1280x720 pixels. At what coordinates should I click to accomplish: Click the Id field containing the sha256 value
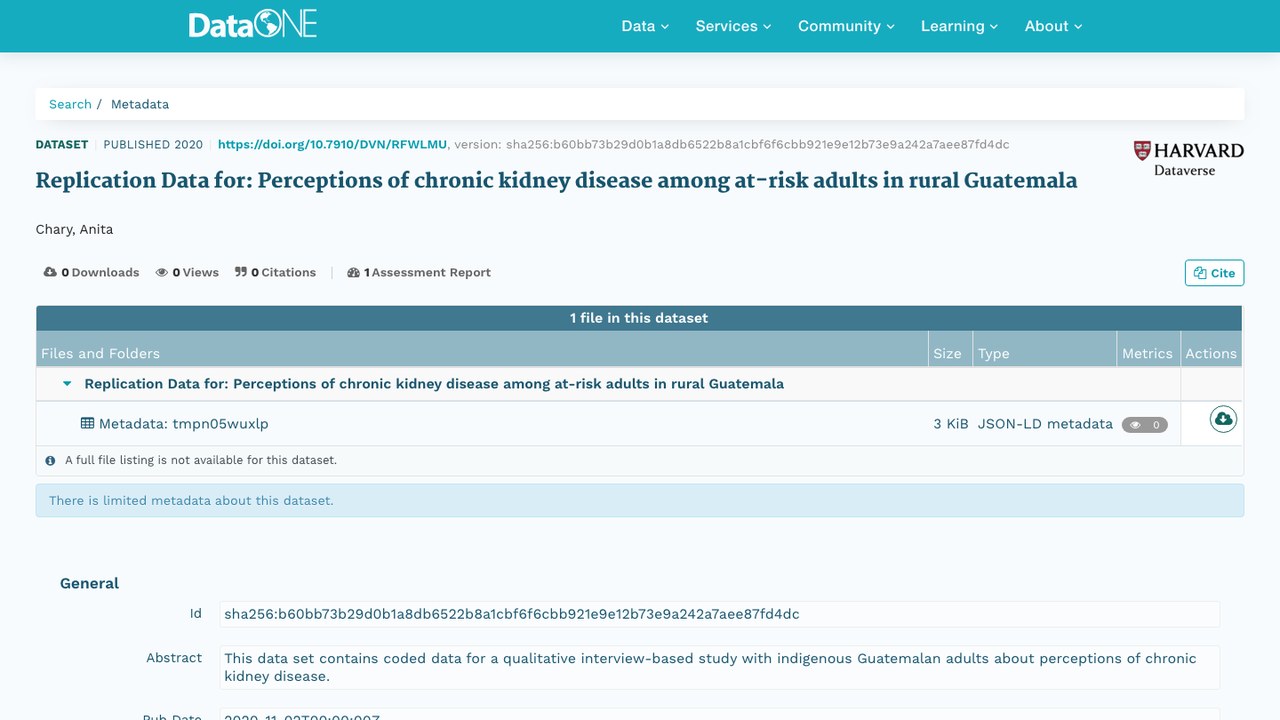[x=720, y=614]
